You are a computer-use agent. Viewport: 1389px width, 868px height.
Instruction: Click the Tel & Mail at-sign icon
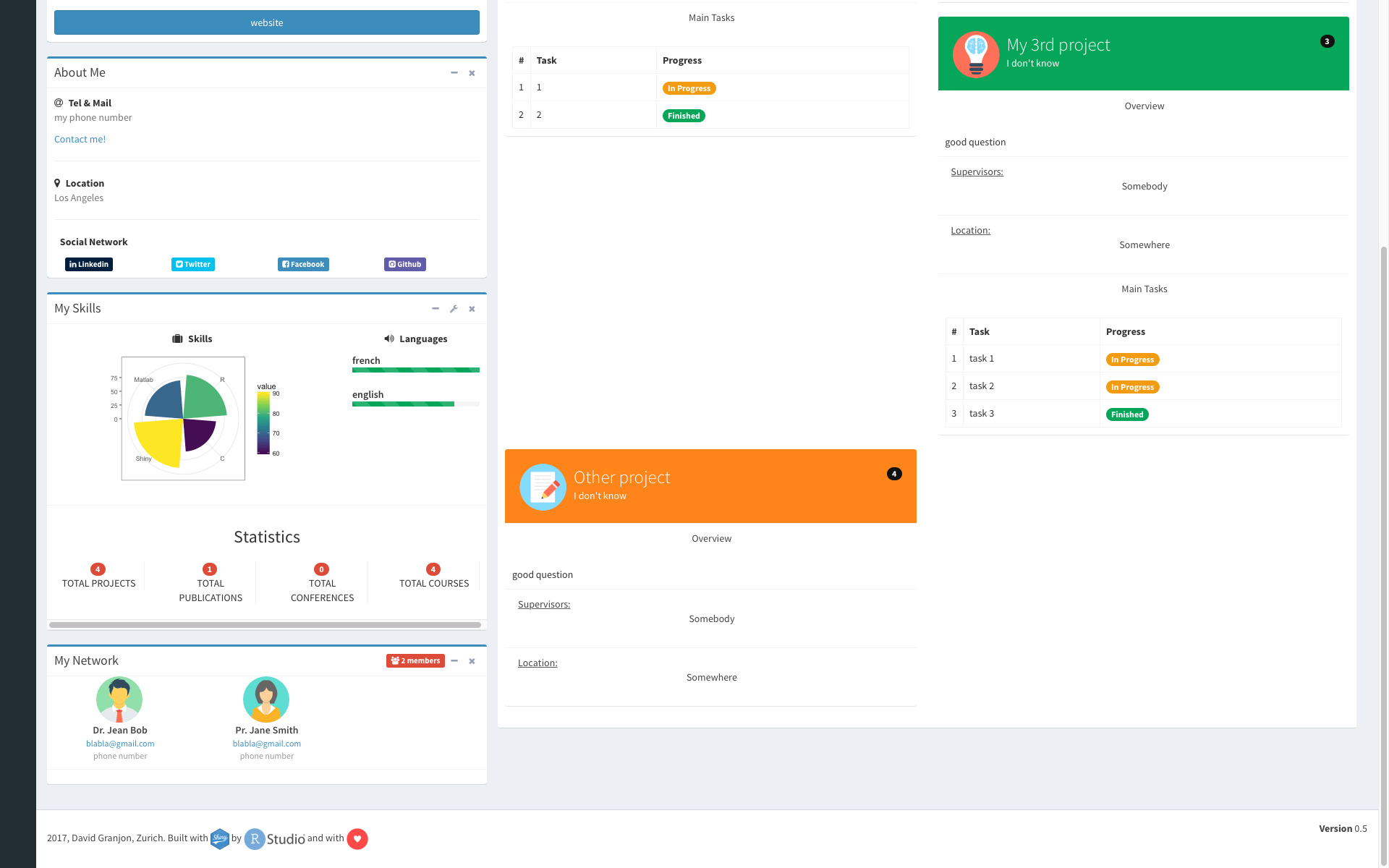click(59, 103)
